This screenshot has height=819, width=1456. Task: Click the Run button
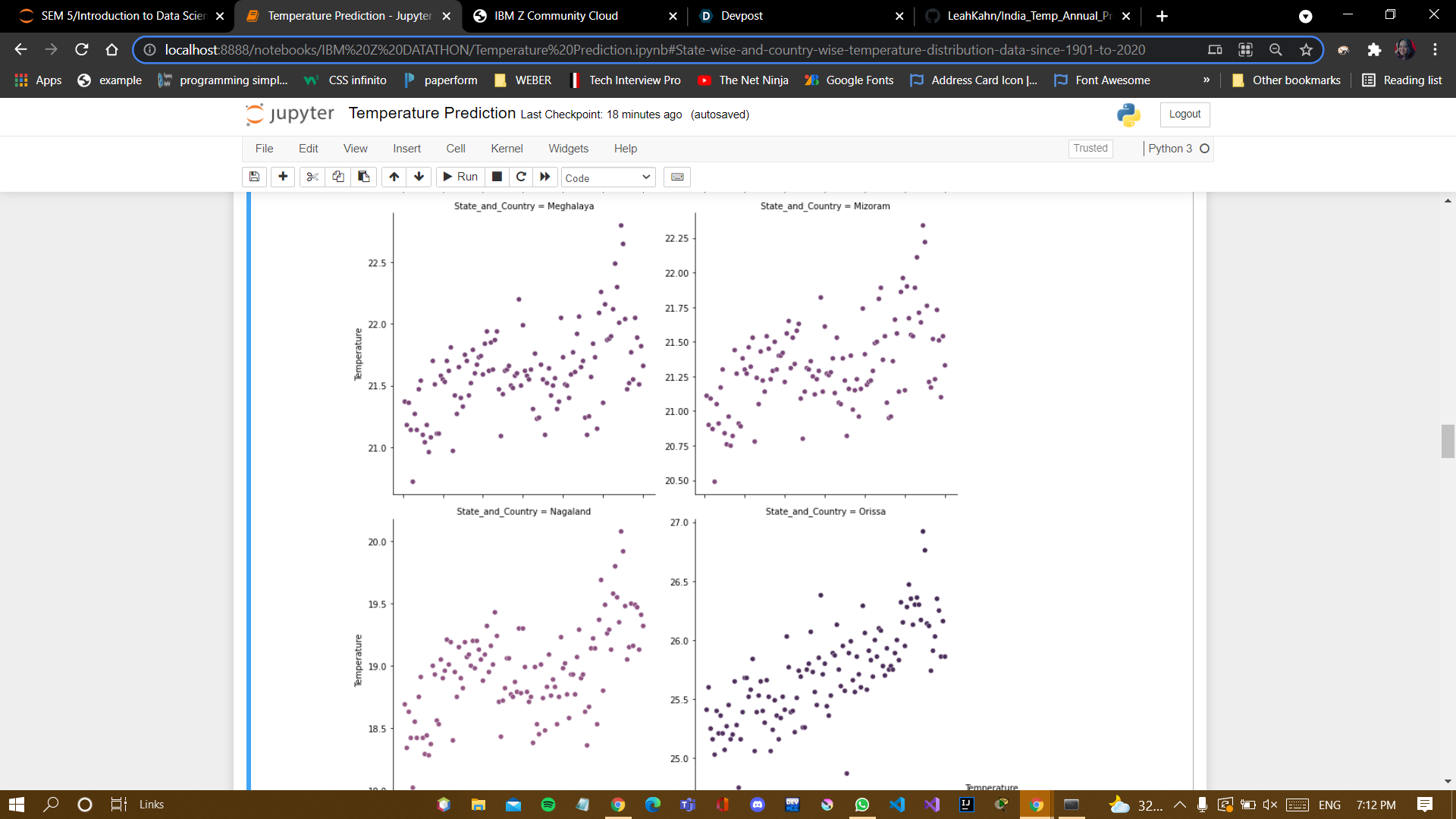point(460,177)
